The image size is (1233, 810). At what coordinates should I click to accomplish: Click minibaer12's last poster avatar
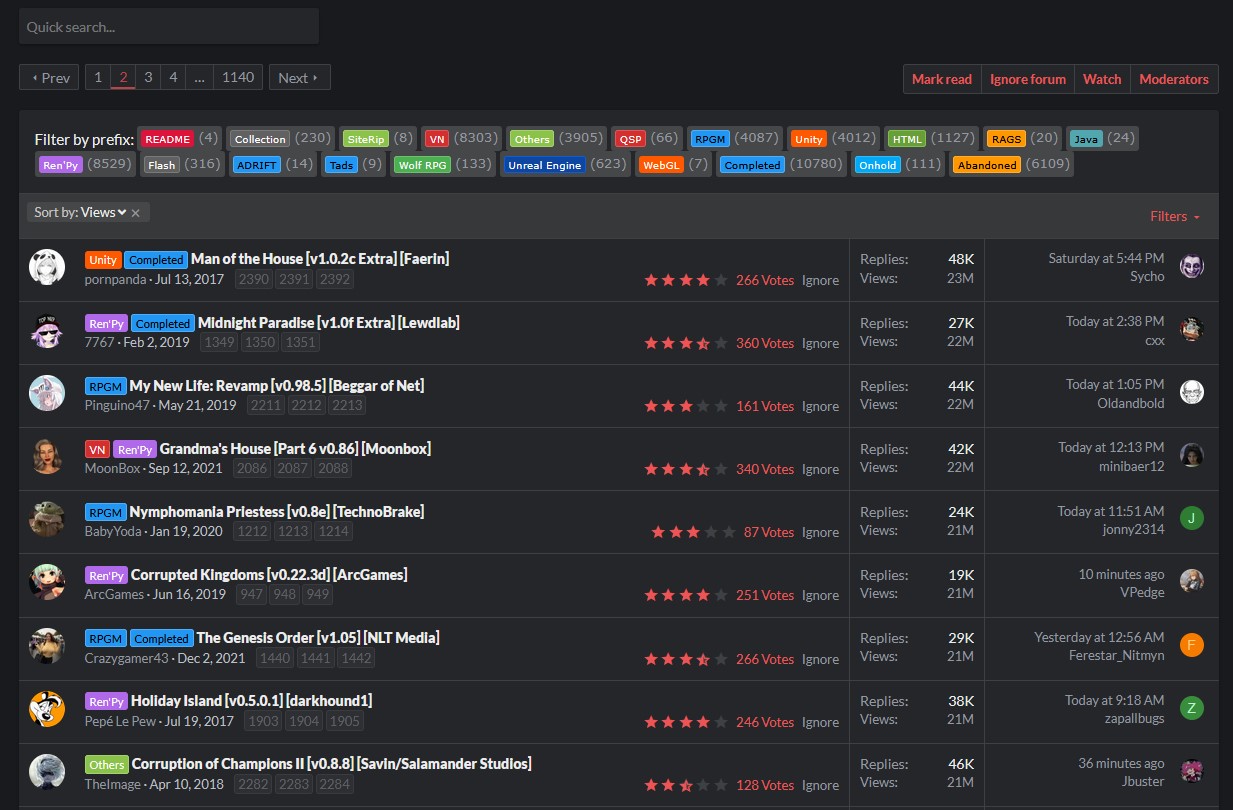[x=1191, y=455]
